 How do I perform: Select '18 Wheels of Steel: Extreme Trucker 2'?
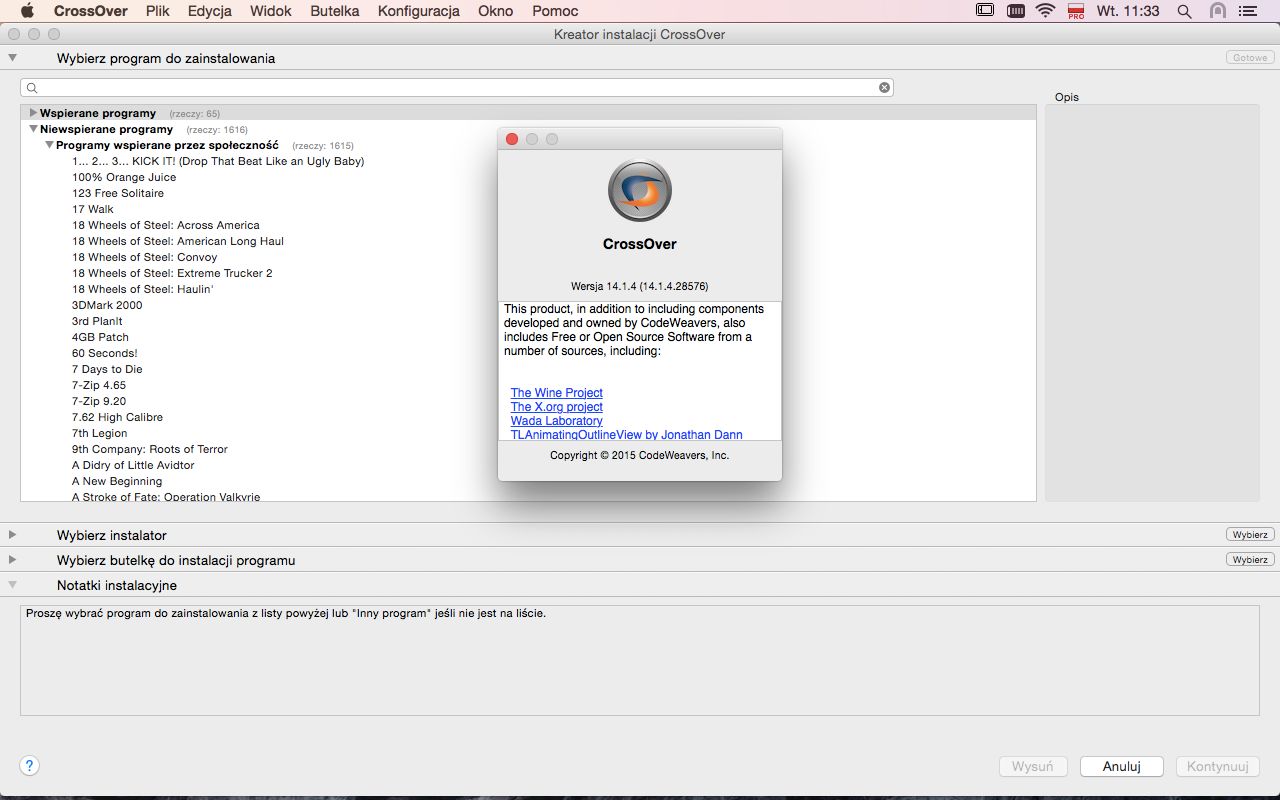(172, 273)
